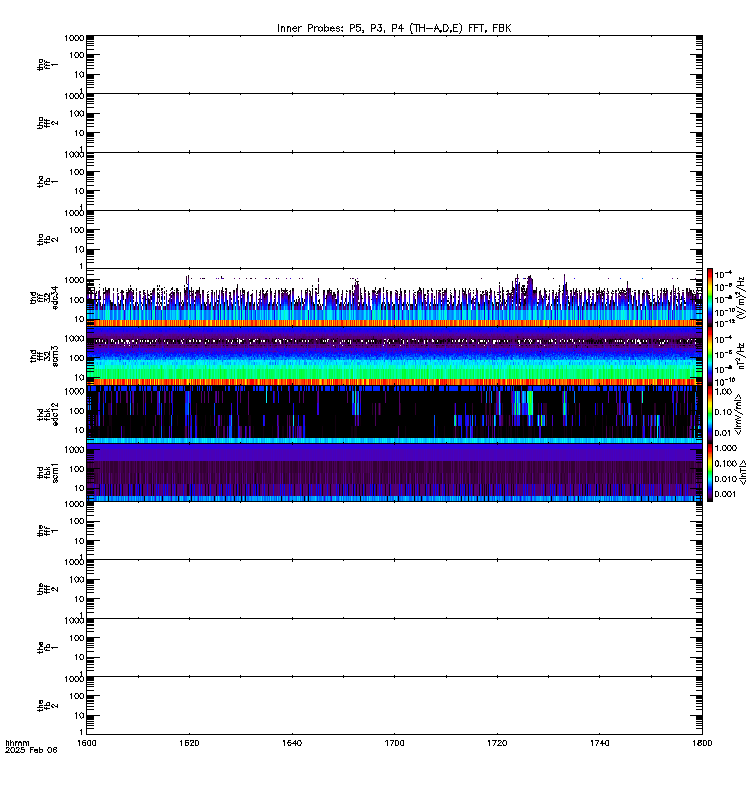Click the nT²/Hz color bar
Image resolution: width=750 pixels, height=800 pixels.
click(x=710, y=356)
